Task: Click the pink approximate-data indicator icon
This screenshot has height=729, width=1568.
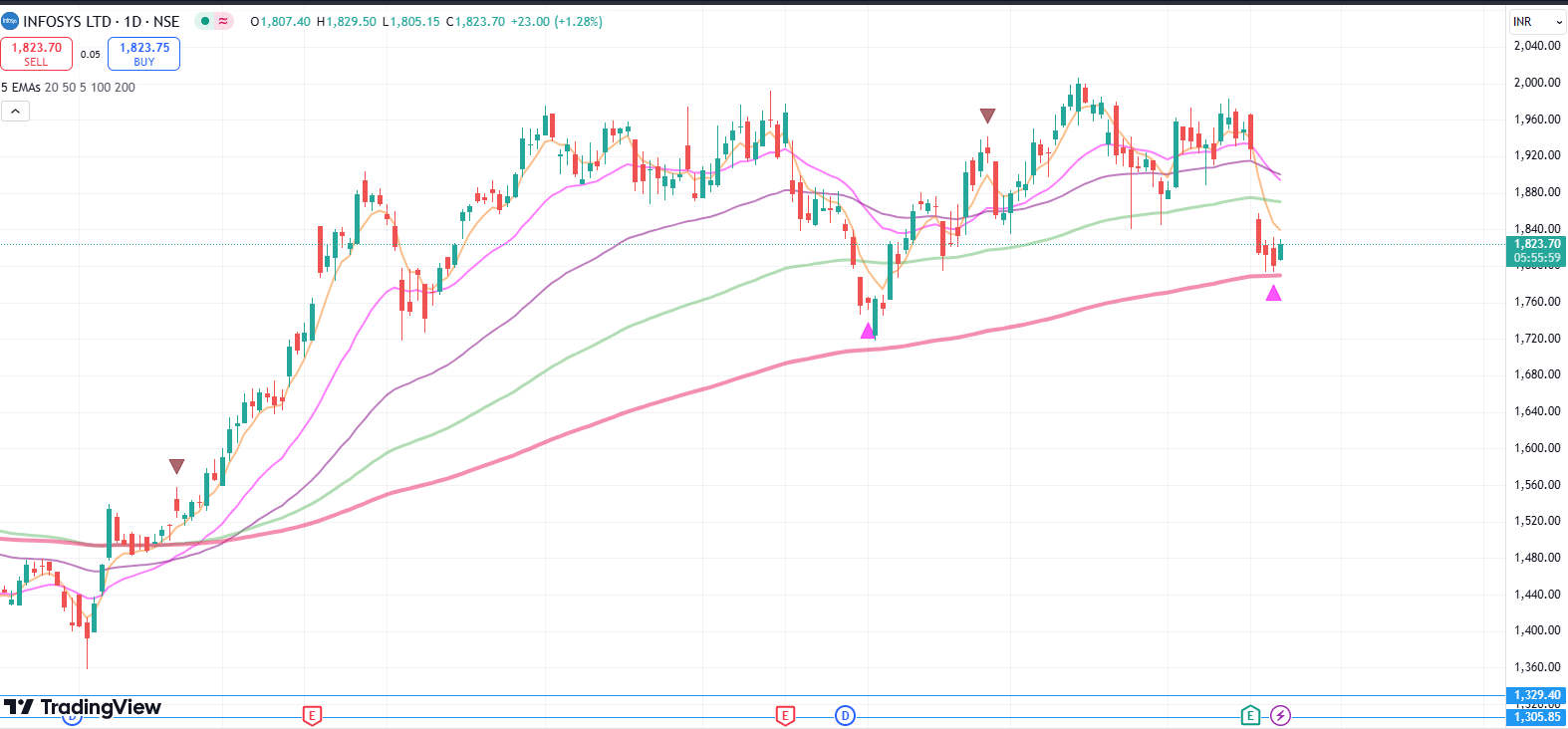Action: click(x=223, y=21)
